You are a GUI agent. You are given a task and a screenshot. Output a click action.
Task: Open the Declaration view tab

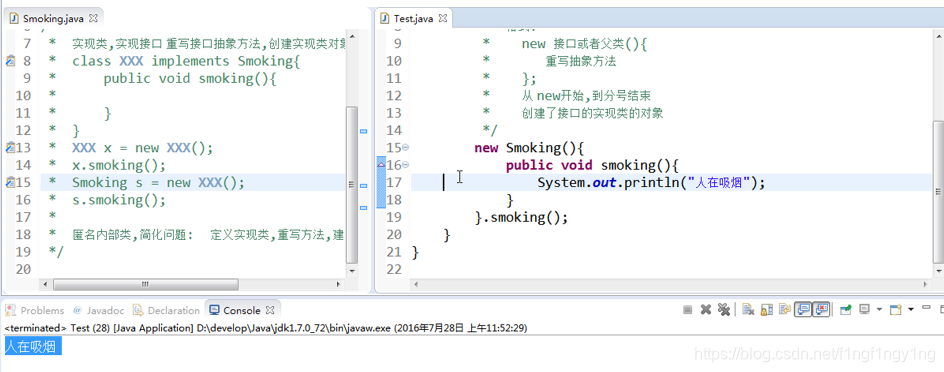click(x=166, y=311)
